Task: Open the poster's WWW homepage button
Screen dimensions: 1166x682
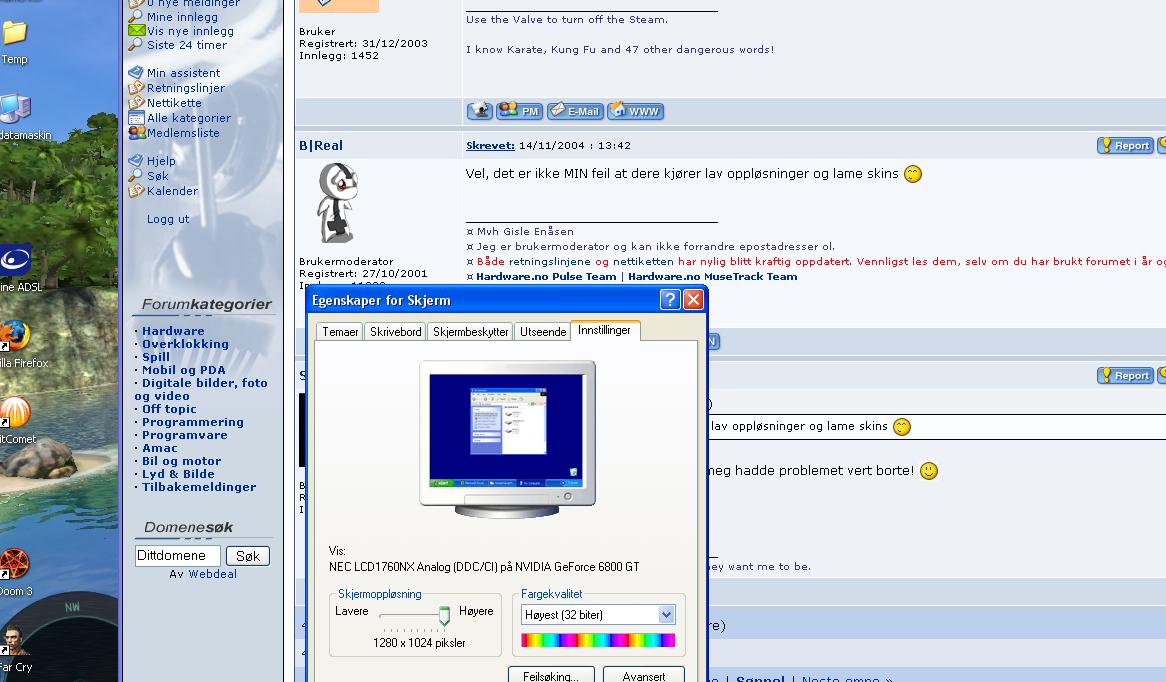Action: point(635,111)
